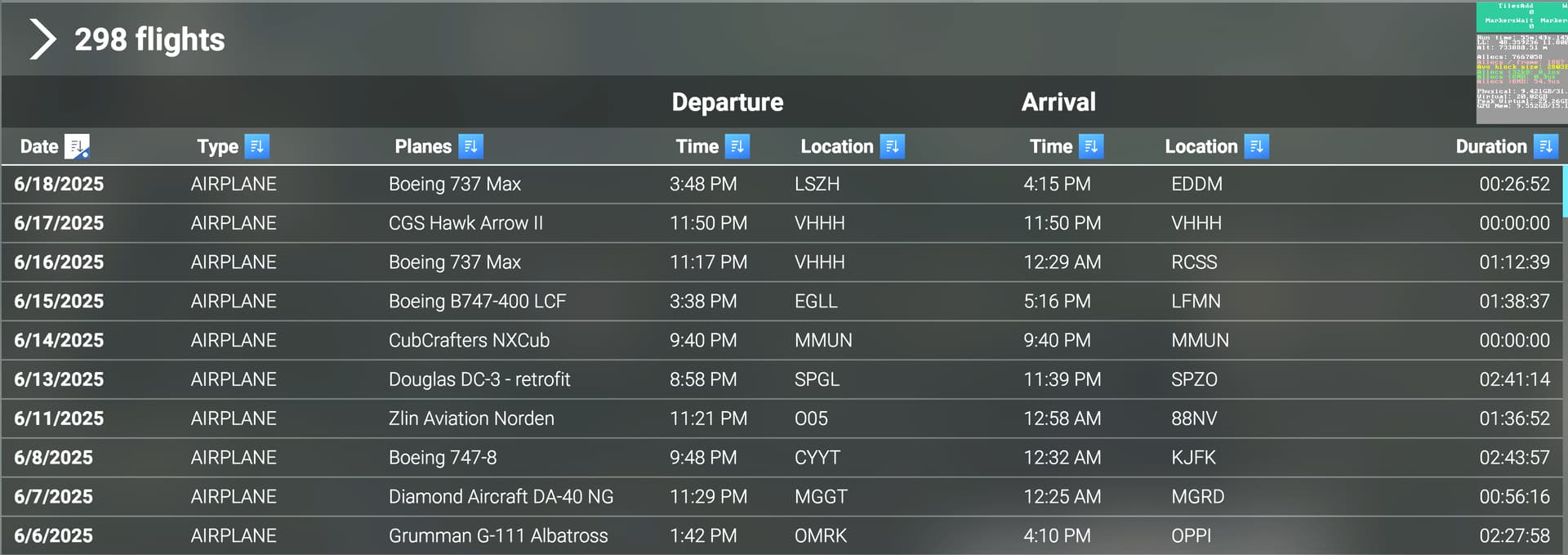The width and height of the screenshot is (1568, 555).
Task: Open the 6/15/2025 Boeing B747-400 LCF flight
Action: (782, 301)
